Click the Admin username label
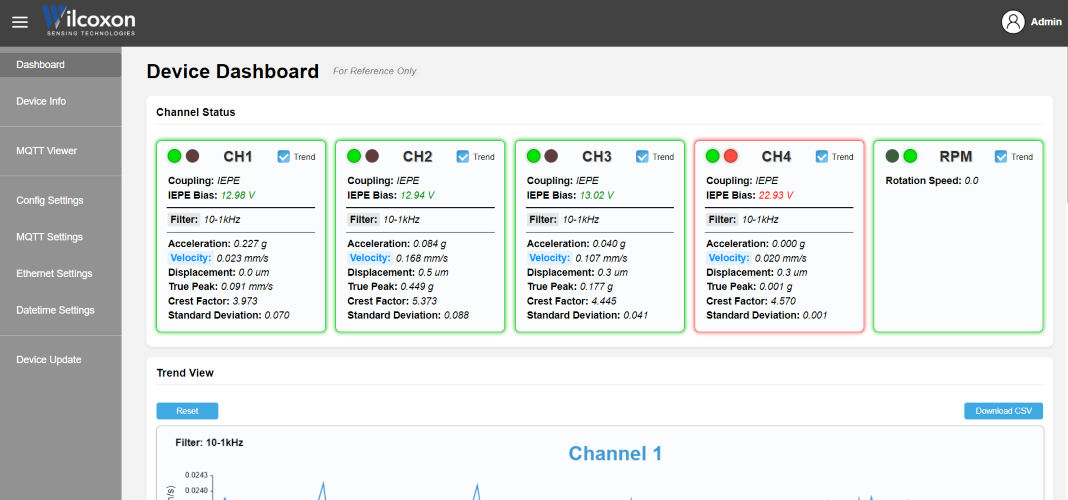The height and width of the screenshot is (500, 1068). point(1046,22)
